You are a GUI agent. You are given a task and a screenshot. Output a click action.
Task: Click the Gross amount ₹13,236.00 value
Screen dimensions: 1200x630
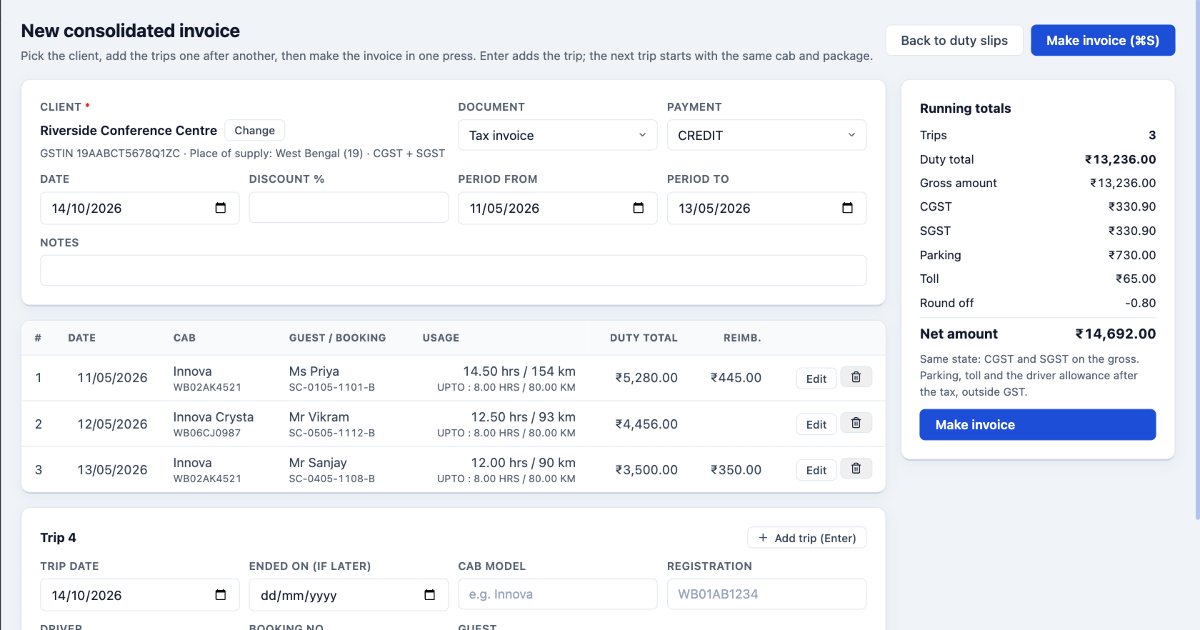(x=1123, y=183)
